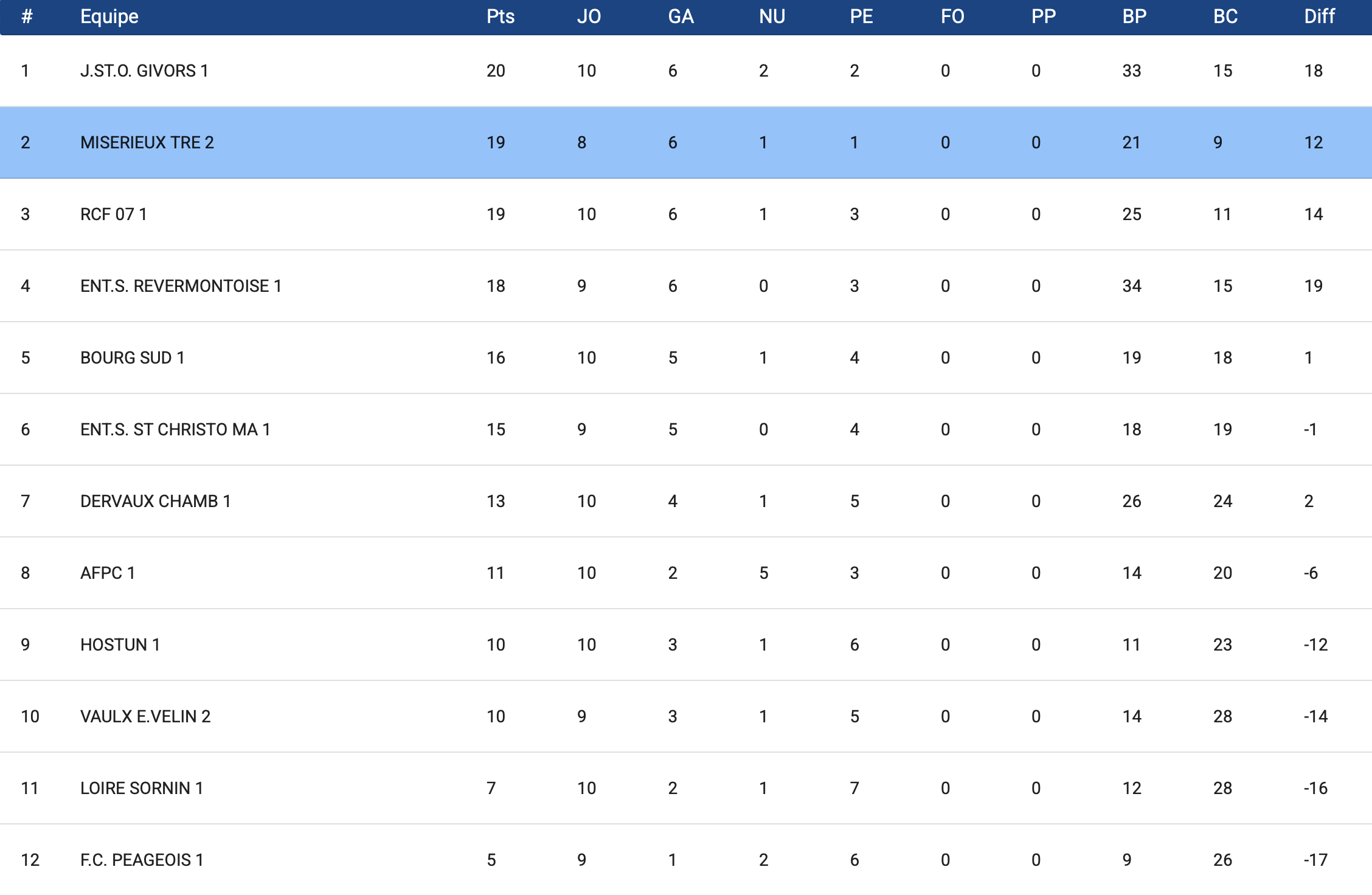Select BOURG SUD 1 team name

[x=133, y=358]
